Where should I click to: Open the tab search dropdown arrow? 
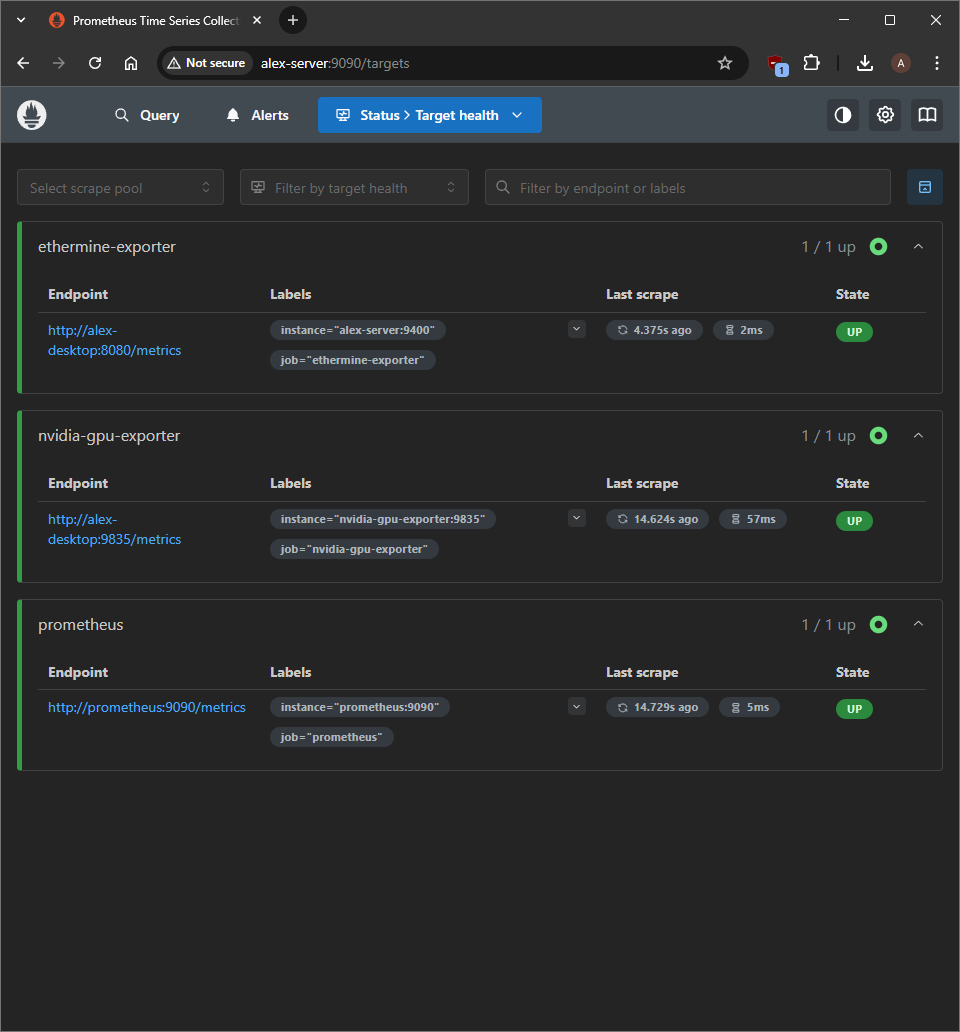21,20
